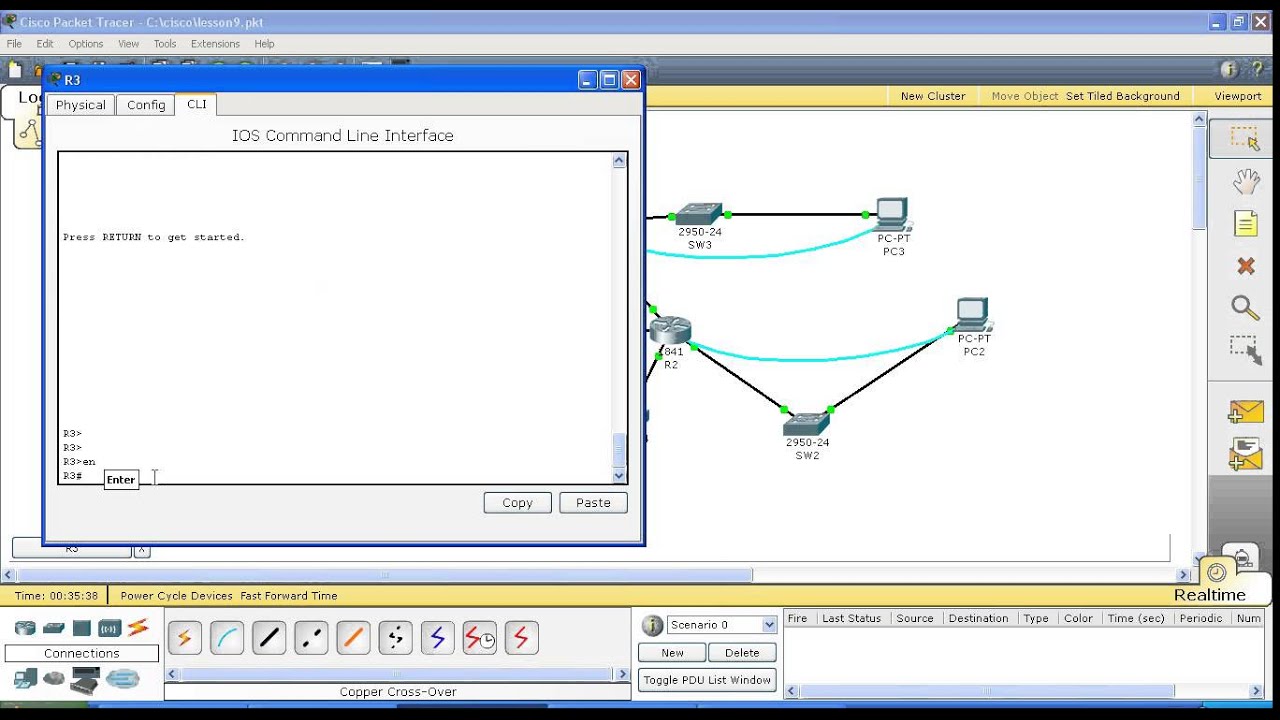This screenshot has height=720, width=1280.
Task: Open the Help menu
Action: point(264,44)
